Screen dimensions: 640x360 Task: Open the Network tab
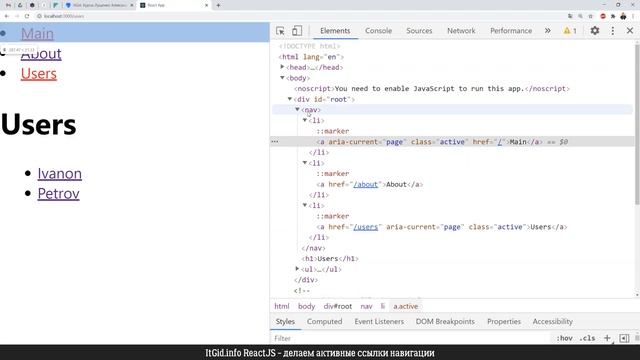click(461, 31)
